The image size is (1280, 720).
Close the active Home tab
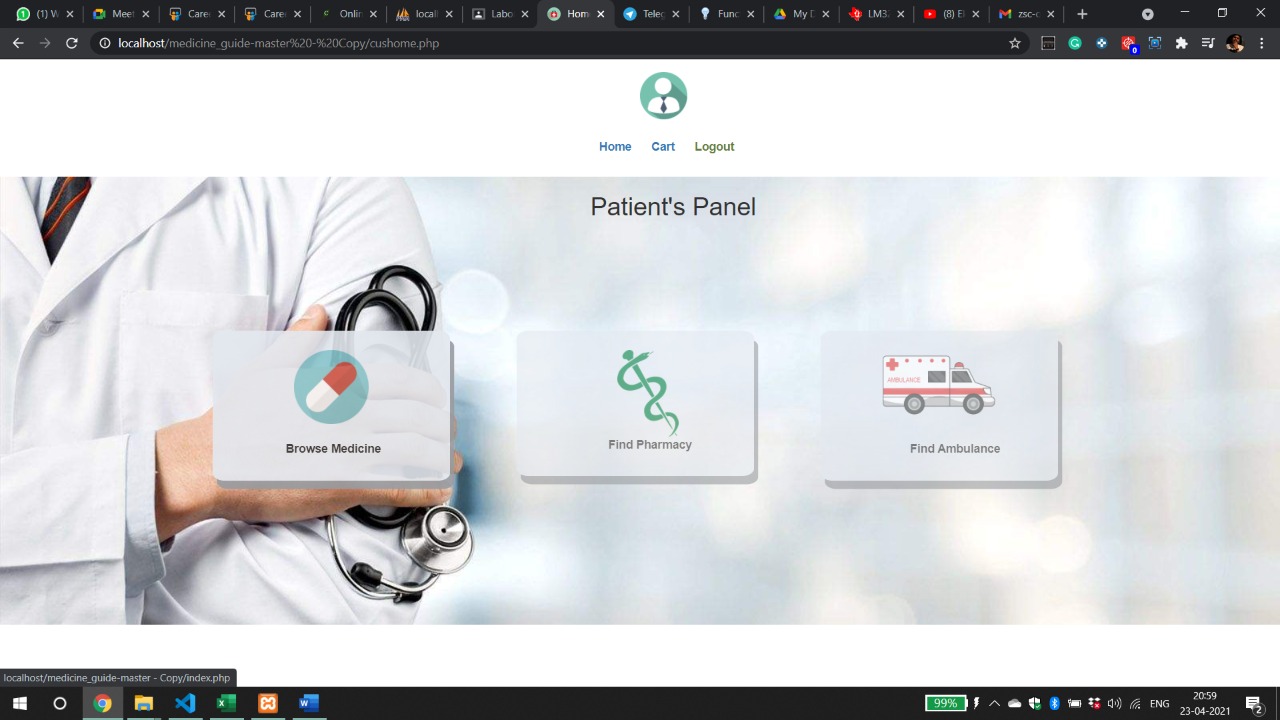[x=601, y=14]
